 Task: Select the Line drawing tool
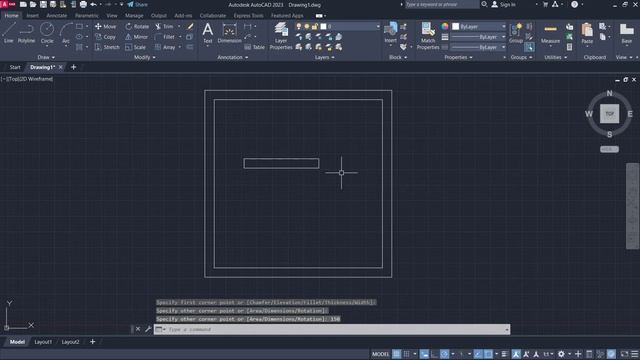tap(9, 33)
